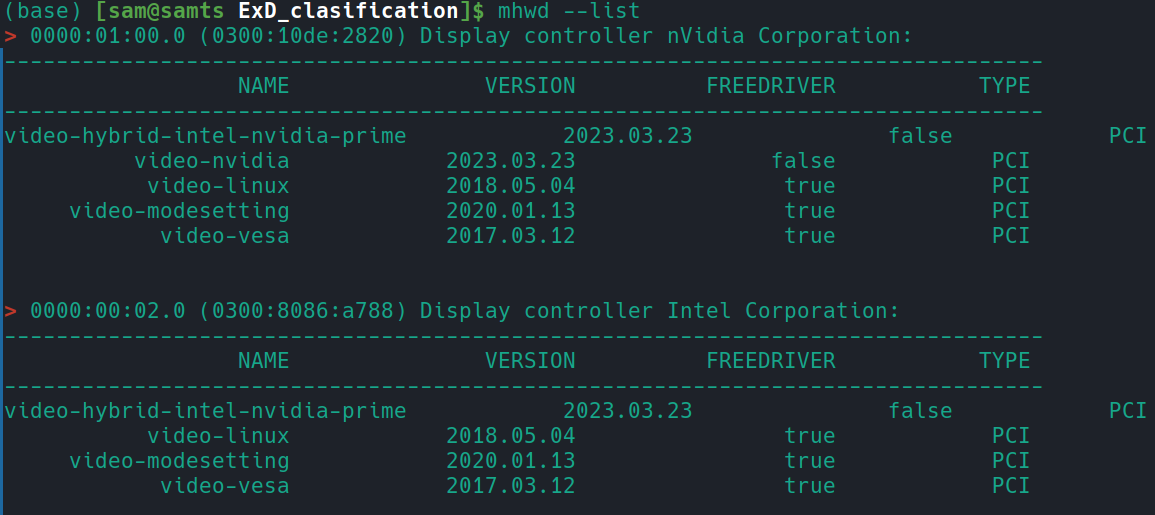Click the (base) conda environment indicator
The width and height of the screenshot is (1155, 515).
[x=43, y=11]
